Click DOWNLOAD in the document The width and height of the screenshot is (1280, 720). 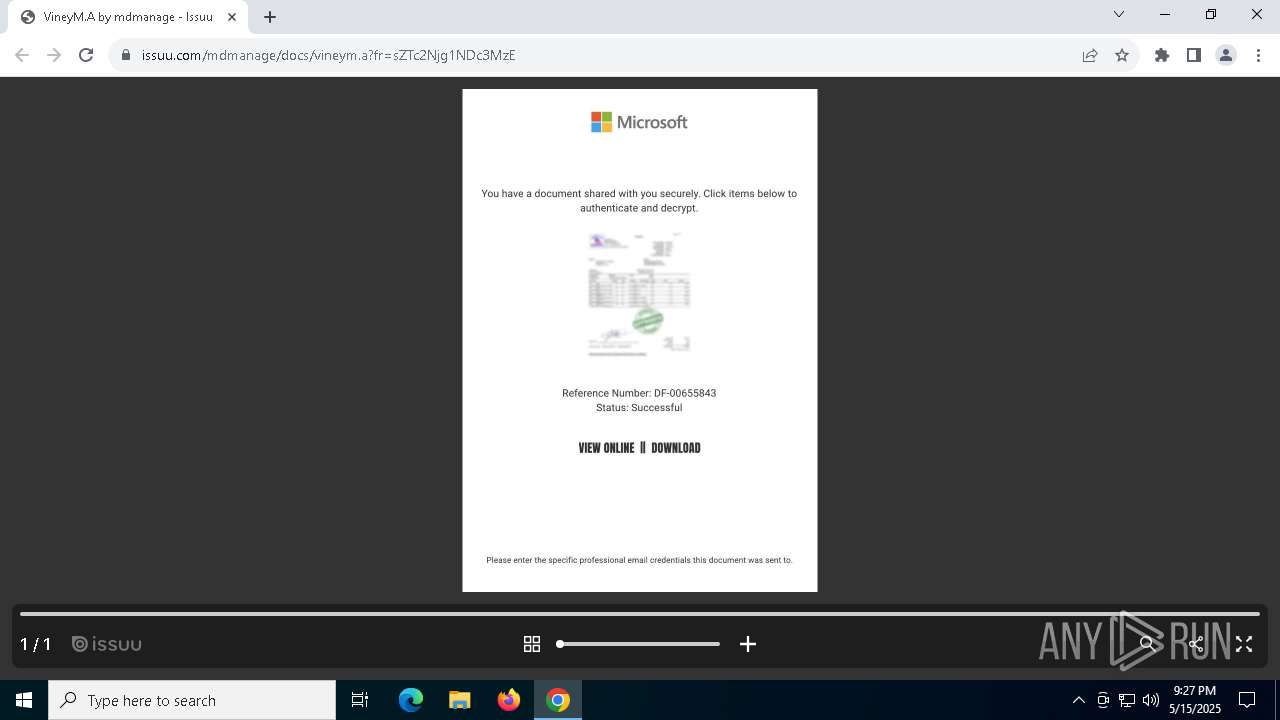676,448
